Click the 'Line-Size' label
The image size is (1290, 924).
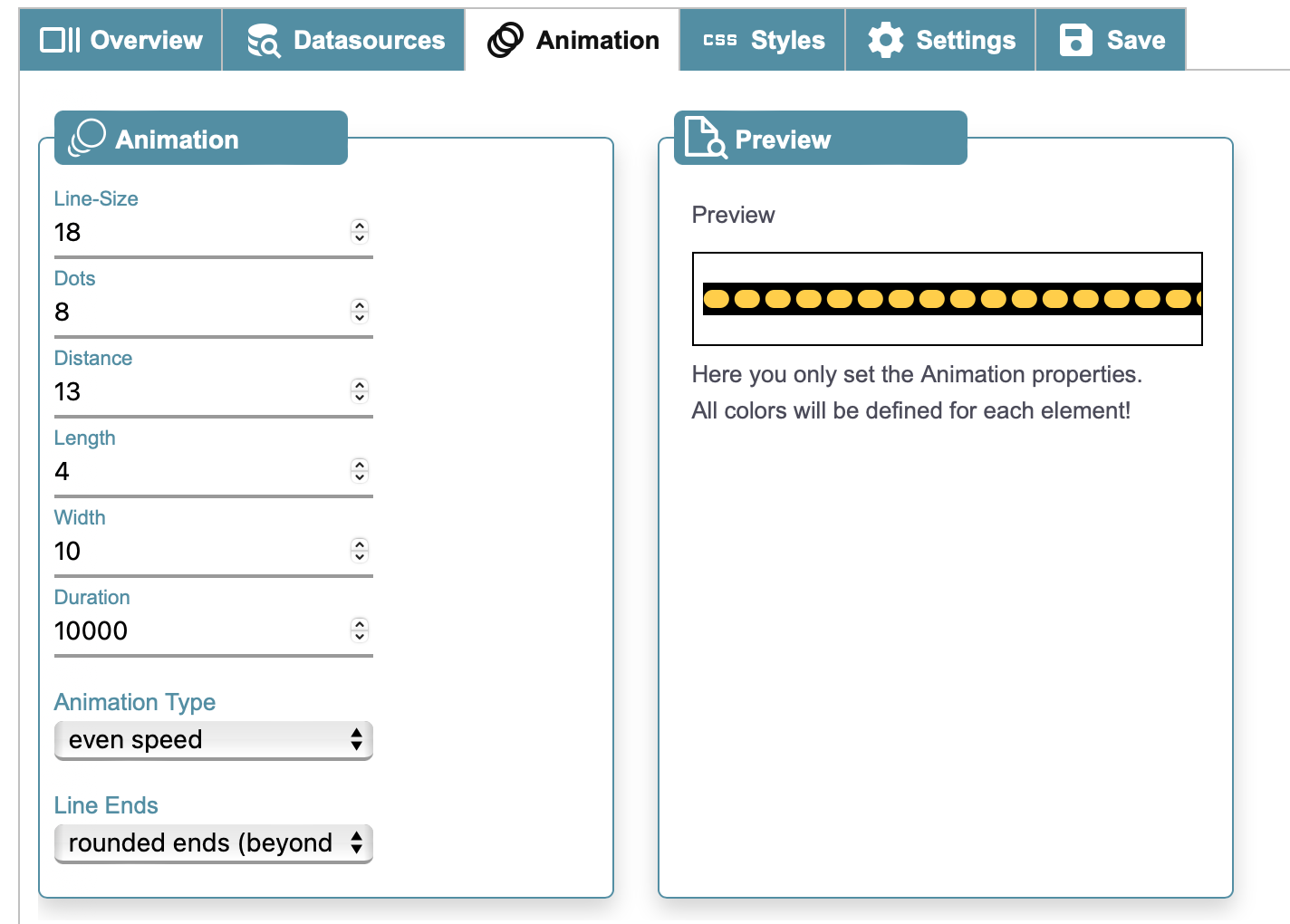coord(96,198)
